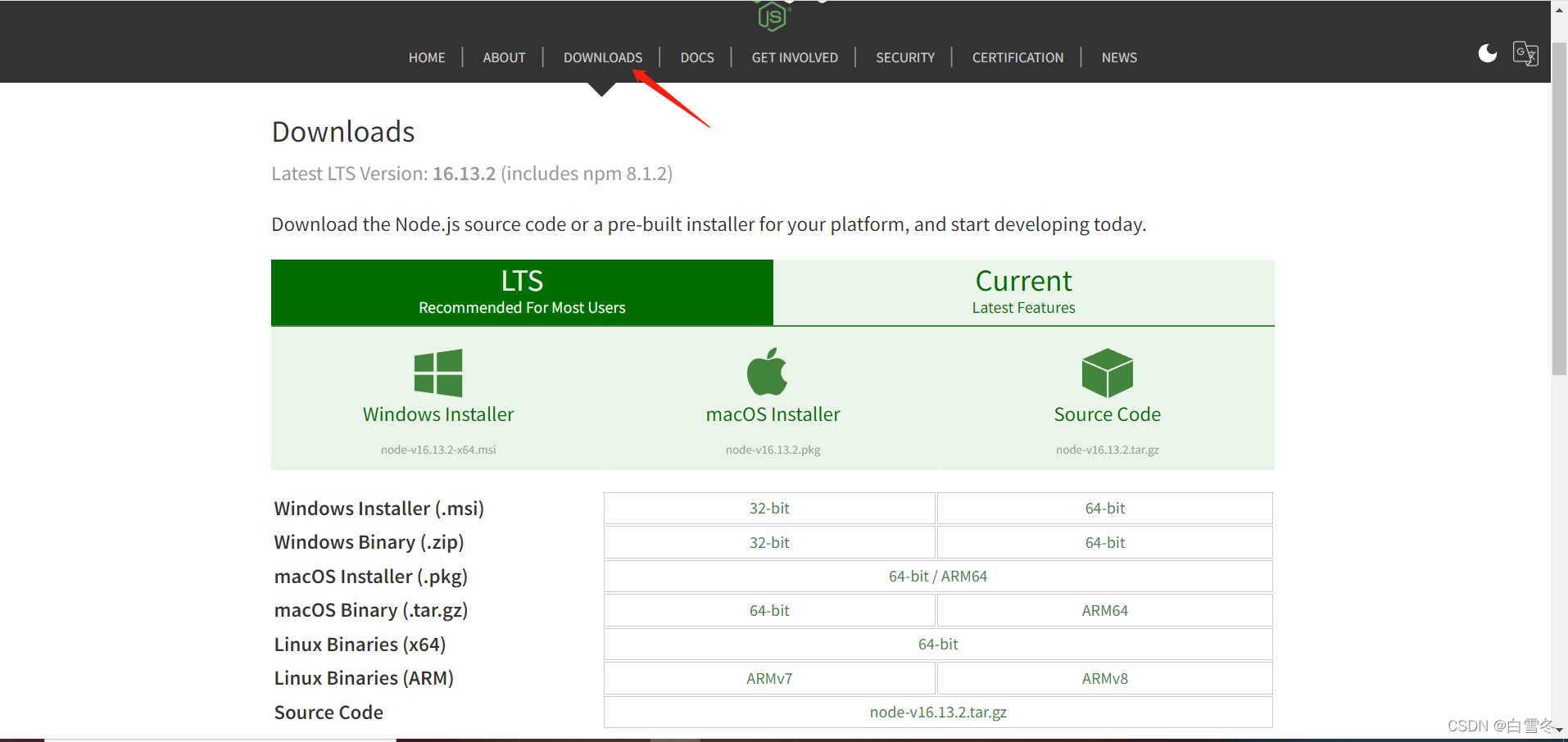This screenshot has width=1568, height=742.
Task: Toggle dark mode moon icon
Action: click(x=1488, y=54)
